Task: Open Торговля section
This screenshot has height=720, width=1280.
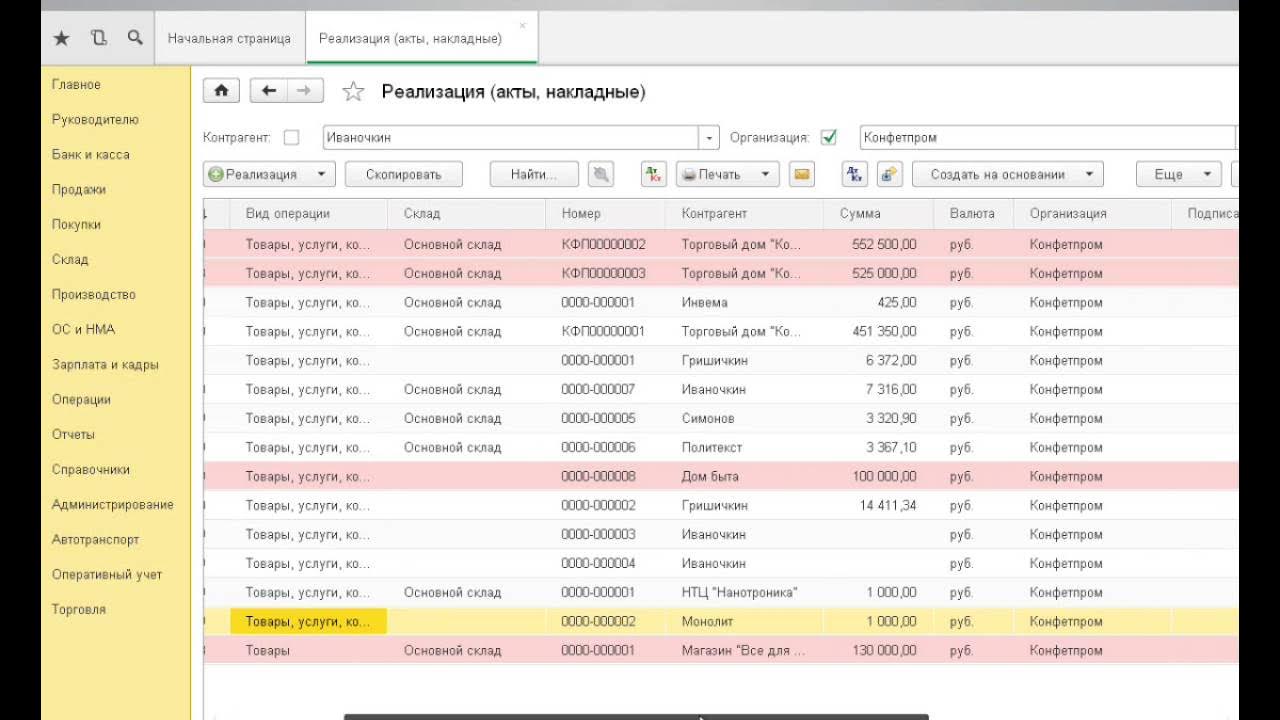Action: 78,610
